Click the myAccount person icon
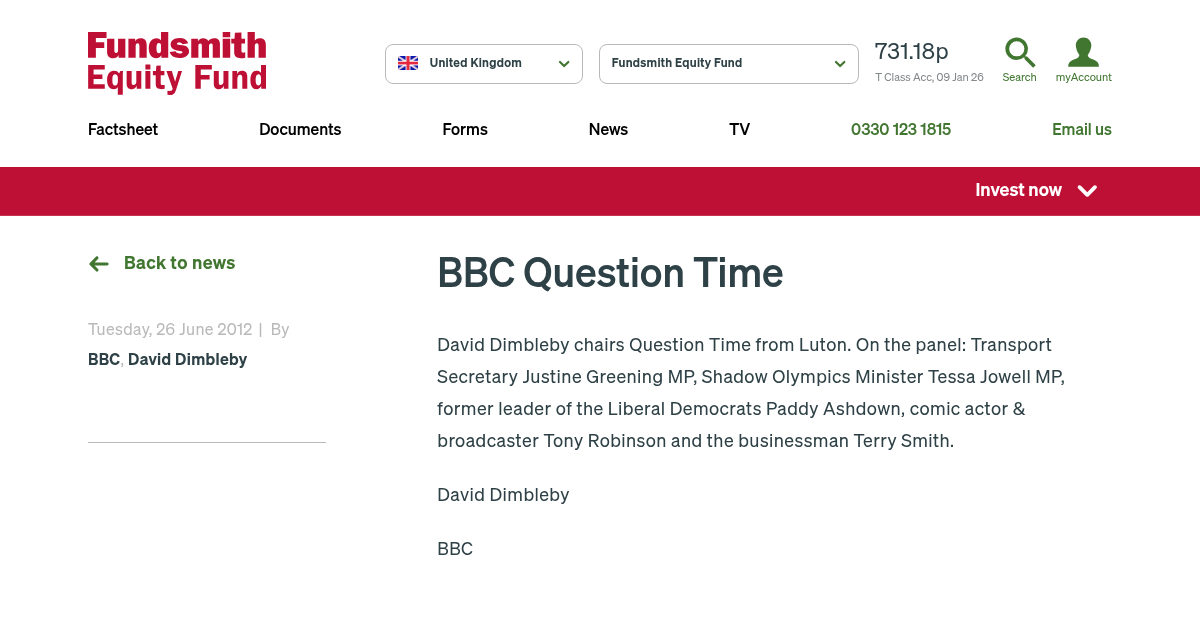Screen dimensions: 1200x627 click(x=1083, y=52)
